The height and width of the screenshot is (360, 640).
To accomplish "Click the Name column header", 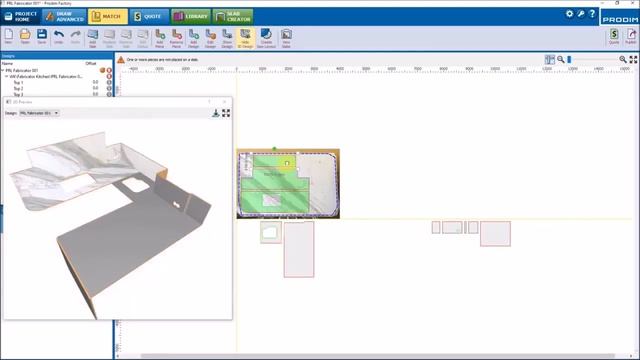I will tap(7, 64).
